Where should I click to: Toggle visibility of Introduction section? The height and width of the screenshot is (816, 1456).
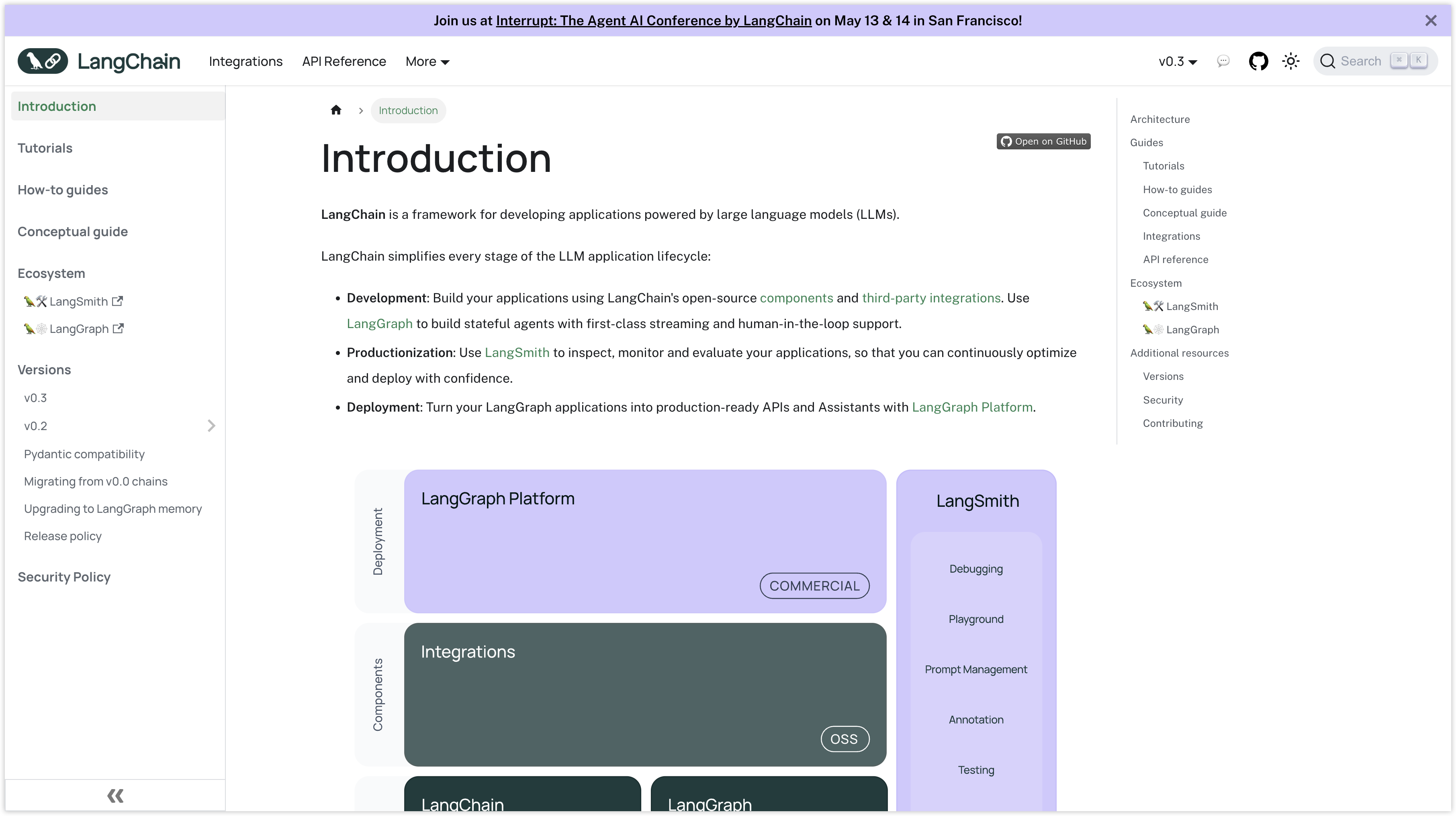pos(57,106)
